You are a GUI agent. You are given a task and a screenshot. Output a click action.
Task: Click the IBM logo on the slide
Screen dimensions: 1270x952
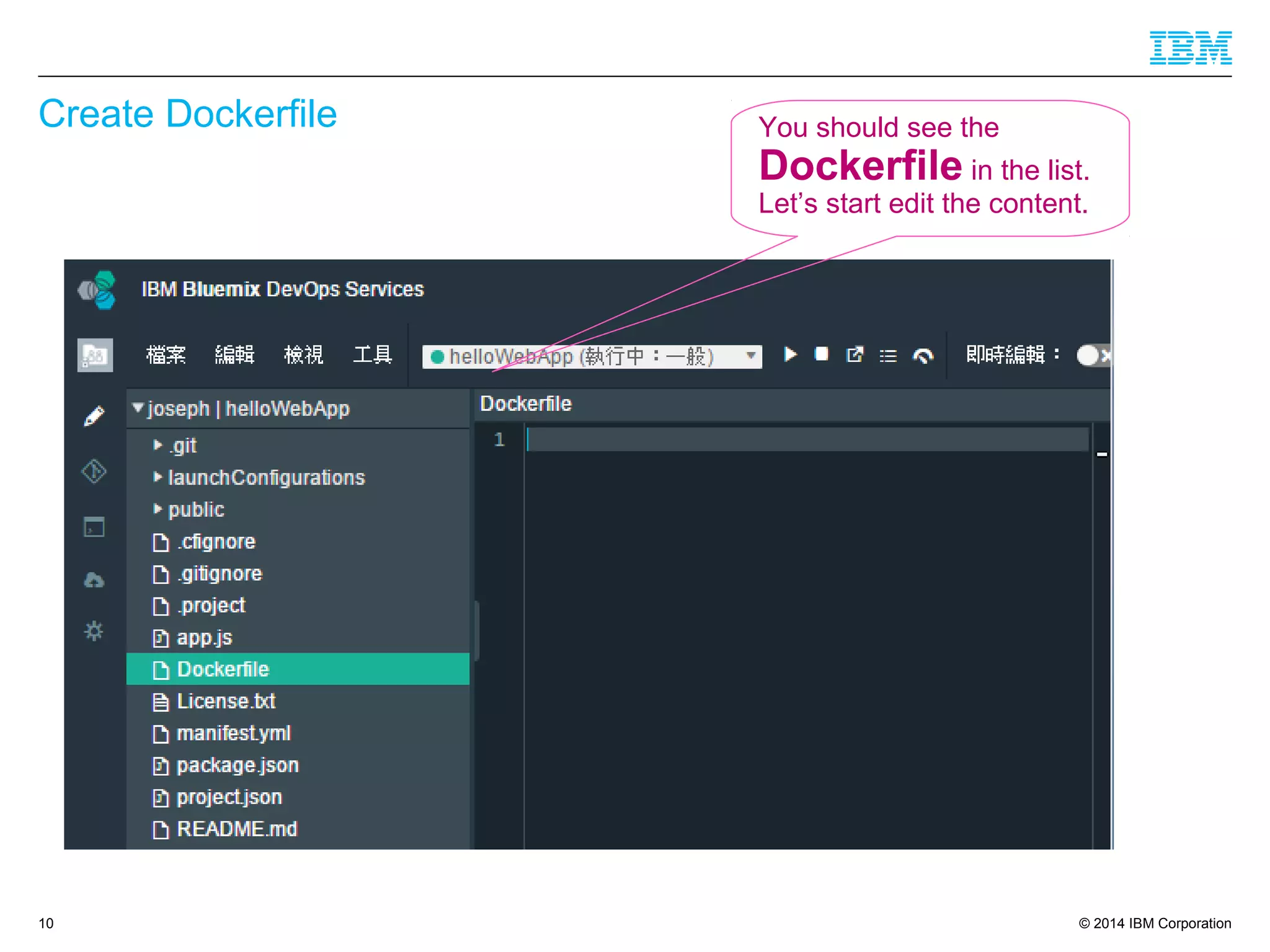(x=1191, y=48)
